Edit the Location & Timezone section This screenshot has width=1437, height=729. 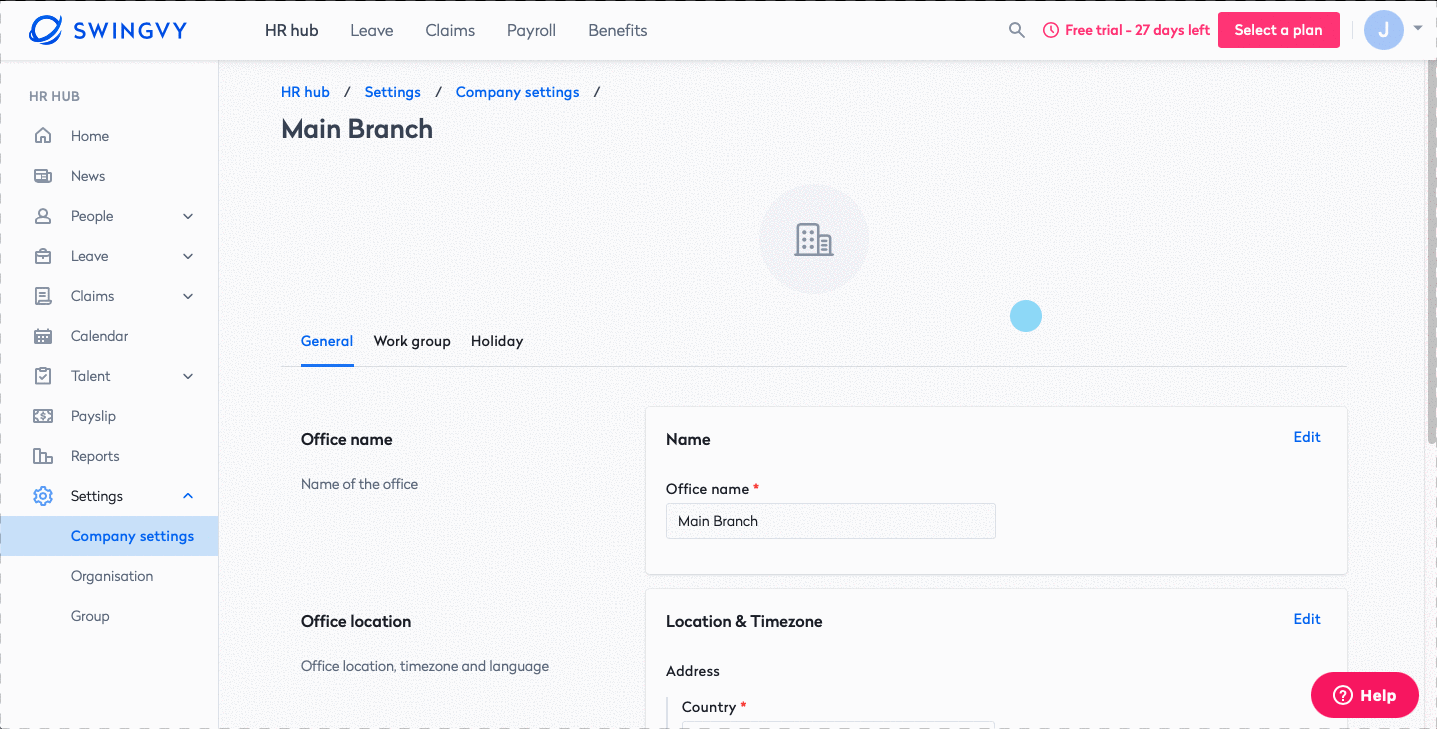(x=1307, y=619)
